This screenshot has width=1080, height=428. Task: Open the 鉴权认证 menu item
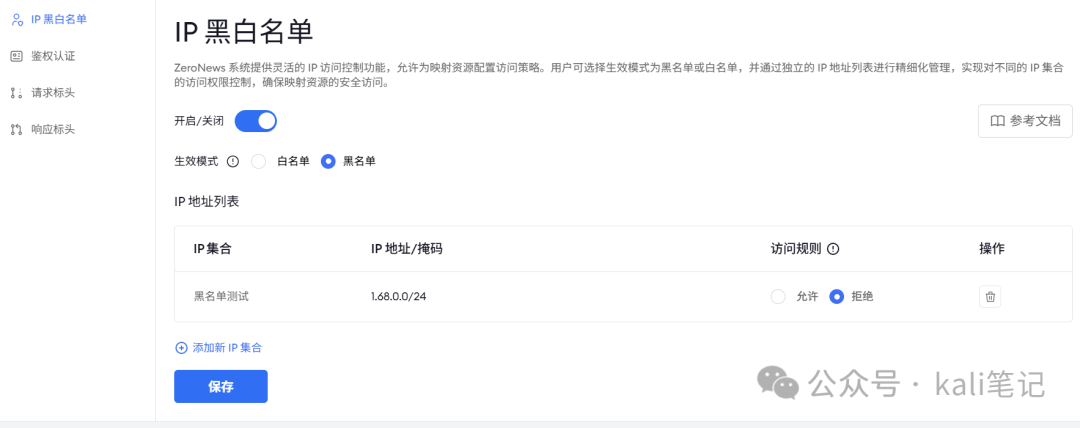pos(53,56)
